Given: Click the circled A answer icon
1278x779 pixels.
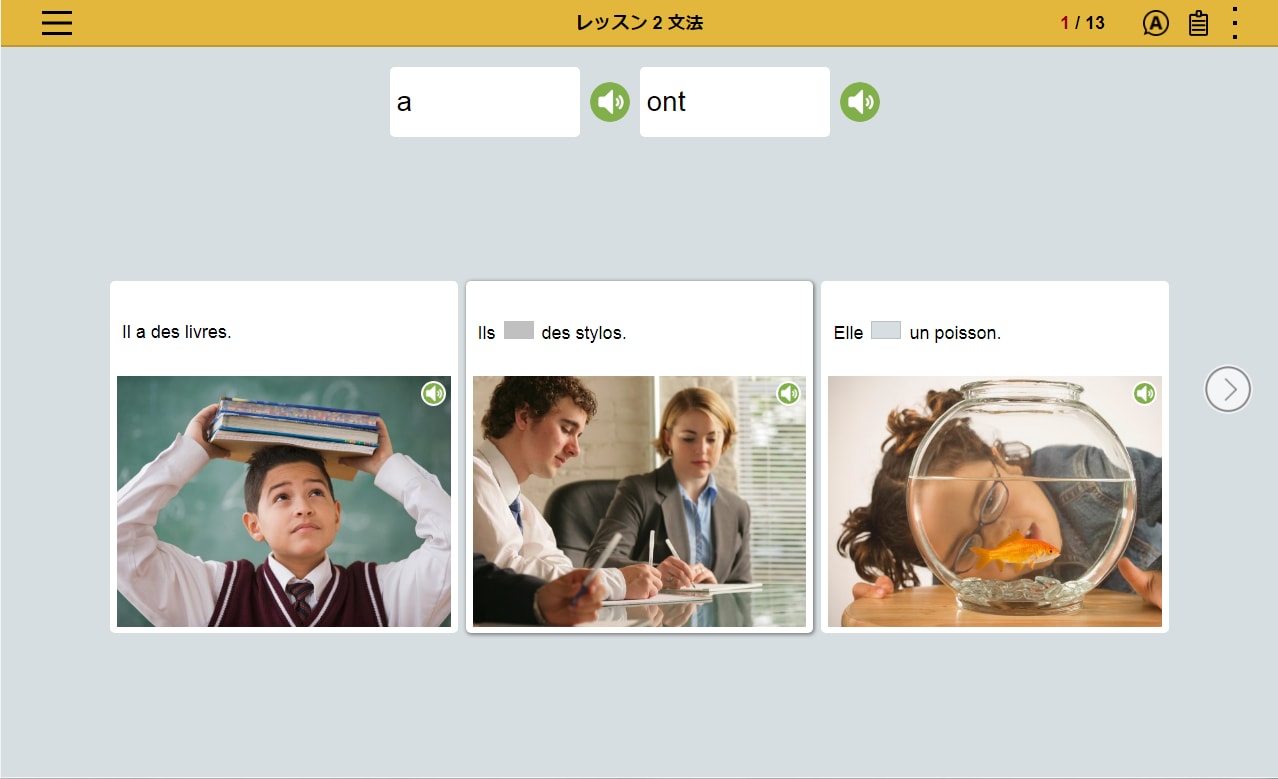Looking at the screenshot, I should click(x=1155, y=23).
